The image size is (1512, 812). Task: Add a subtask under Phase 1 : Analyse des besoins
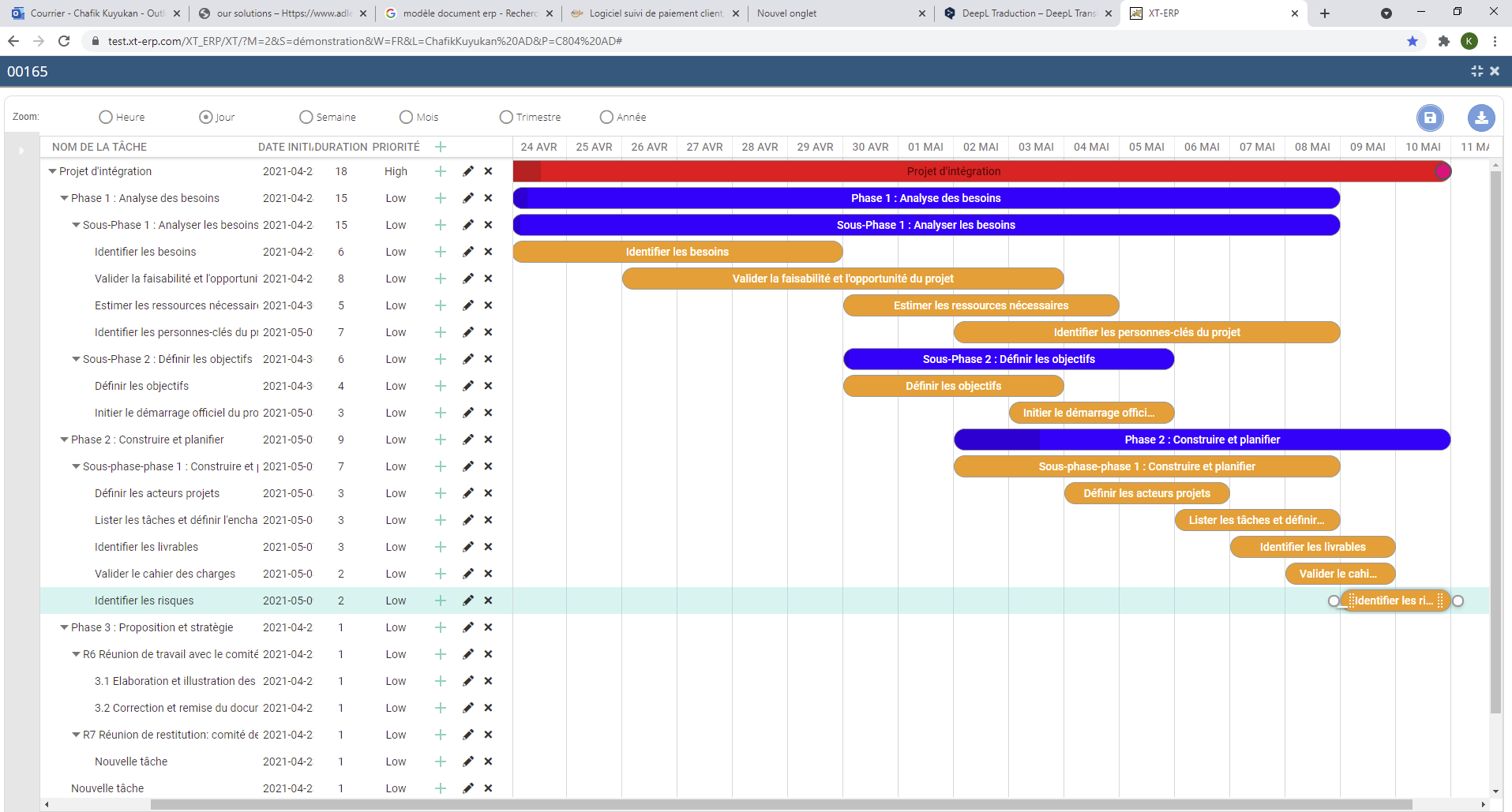point(441,198)
